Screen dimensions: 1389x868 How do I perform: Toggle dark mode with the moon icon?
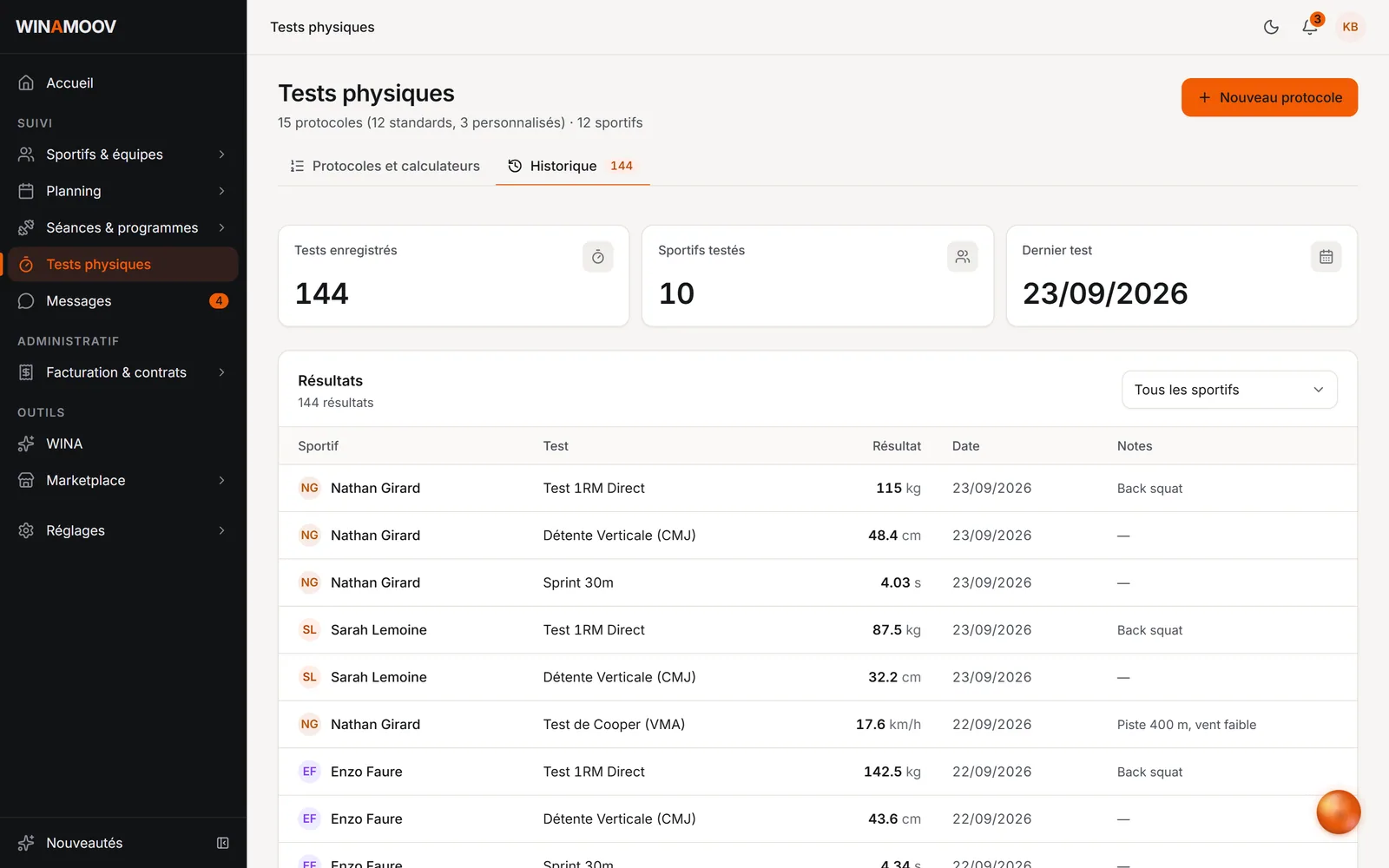1271,27
